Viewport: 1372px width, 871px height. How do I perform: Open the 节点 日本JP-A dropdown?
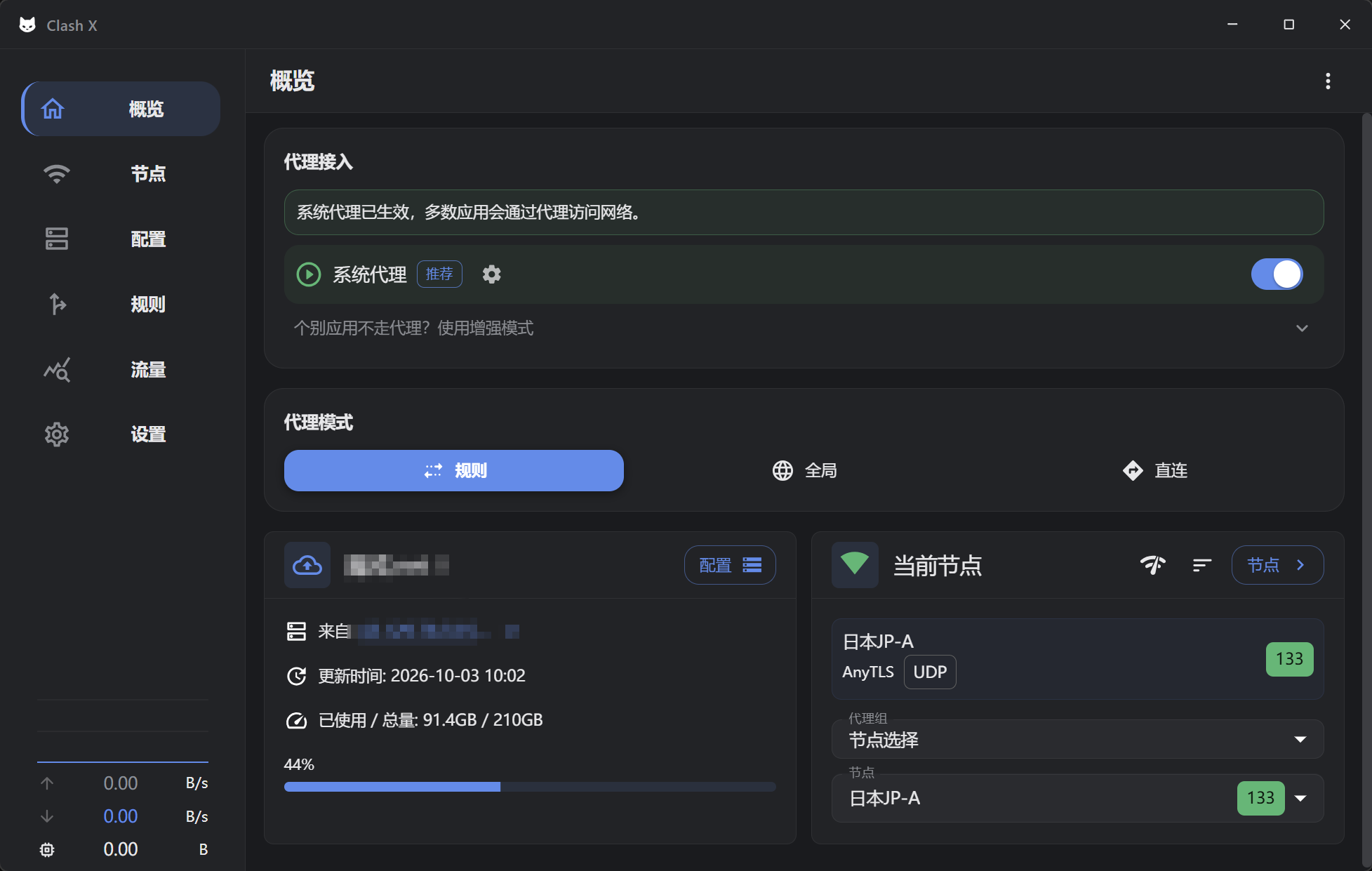tap(1077, 798)
